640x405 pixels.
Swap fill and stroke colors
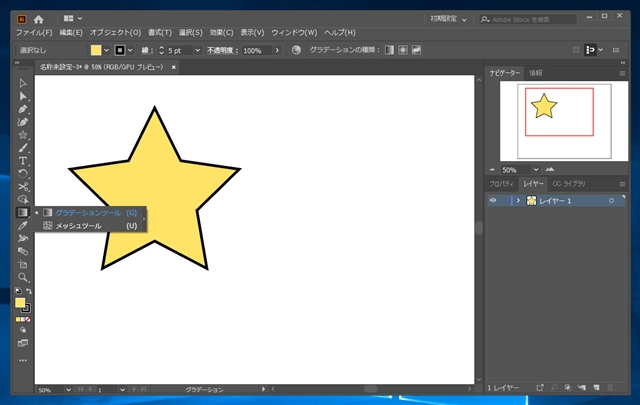pyautogui.click(x=29, y=291)
